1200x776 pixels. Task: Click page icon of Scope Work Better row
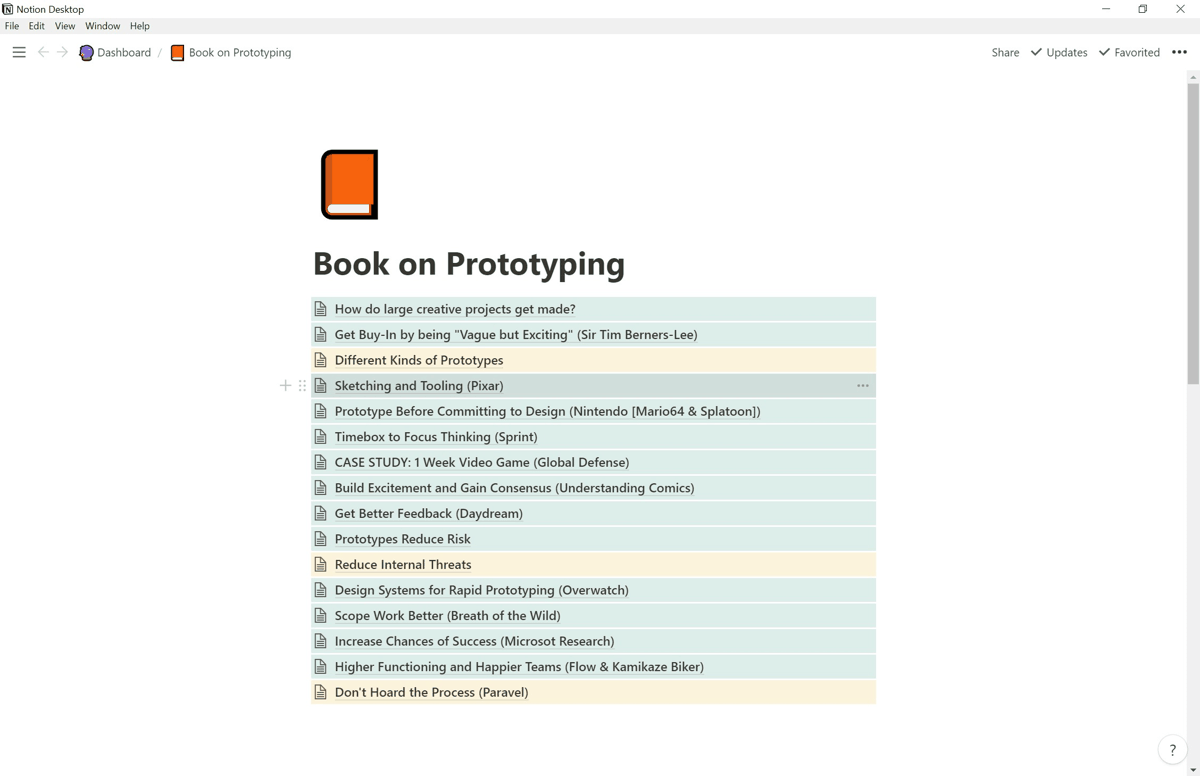coord(320,615)
